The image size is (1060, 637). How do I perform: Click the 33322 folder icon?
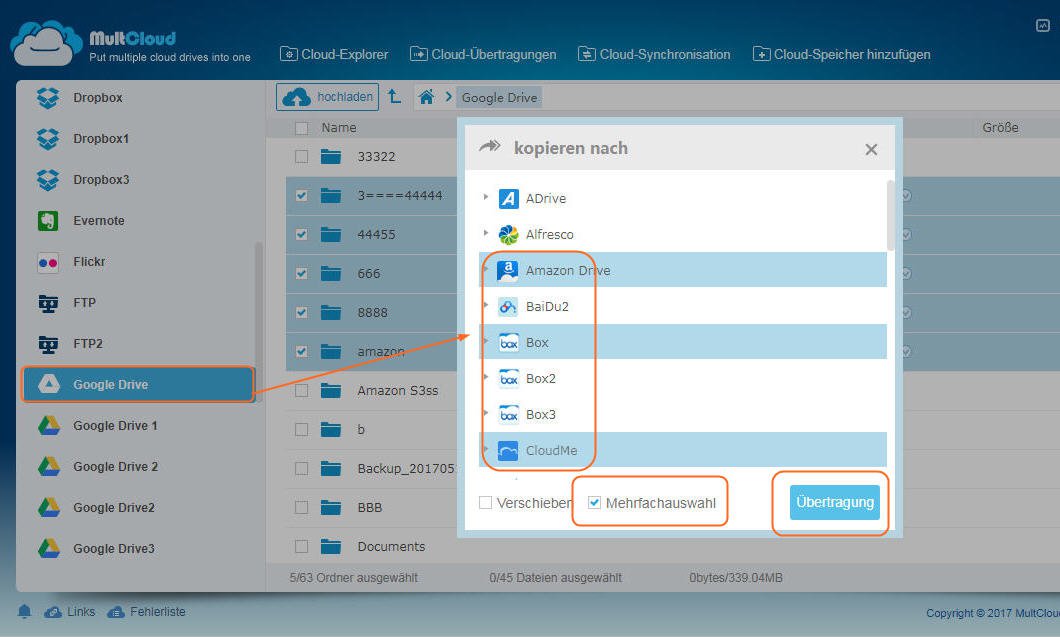point(331,157)
